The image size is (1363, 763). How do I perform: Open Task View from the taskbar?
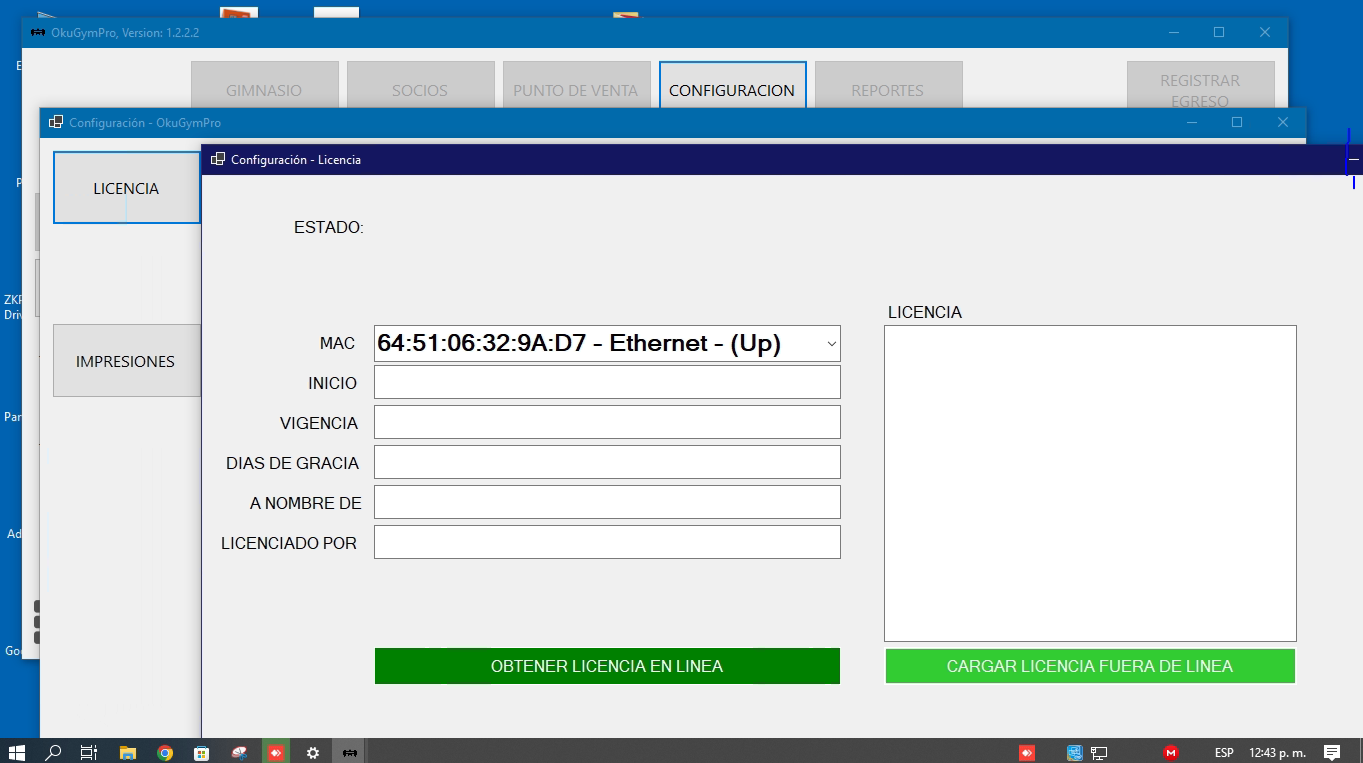coord(89,752)
